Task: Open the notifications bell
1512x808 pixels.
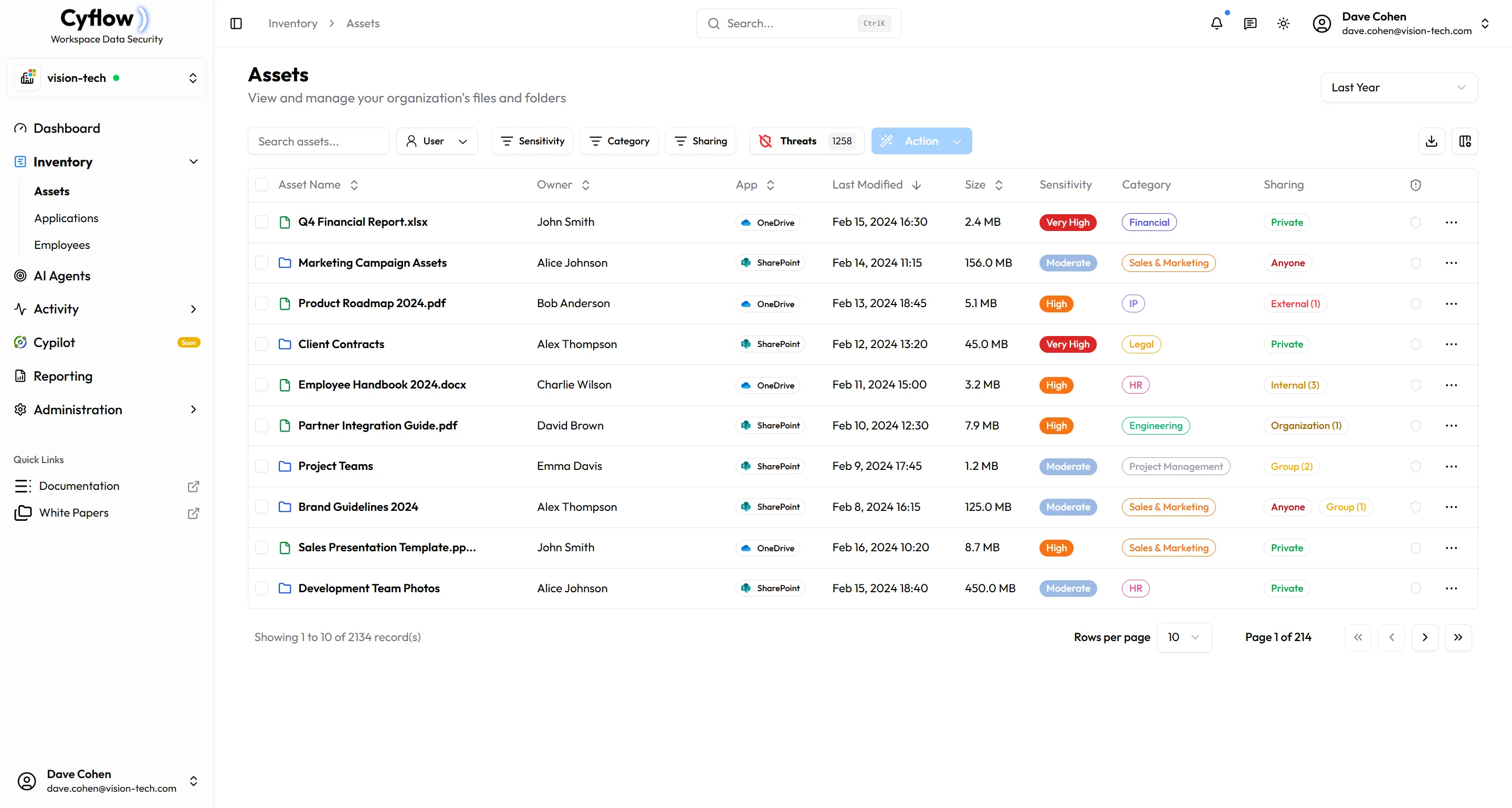Action: point(1216,24)
